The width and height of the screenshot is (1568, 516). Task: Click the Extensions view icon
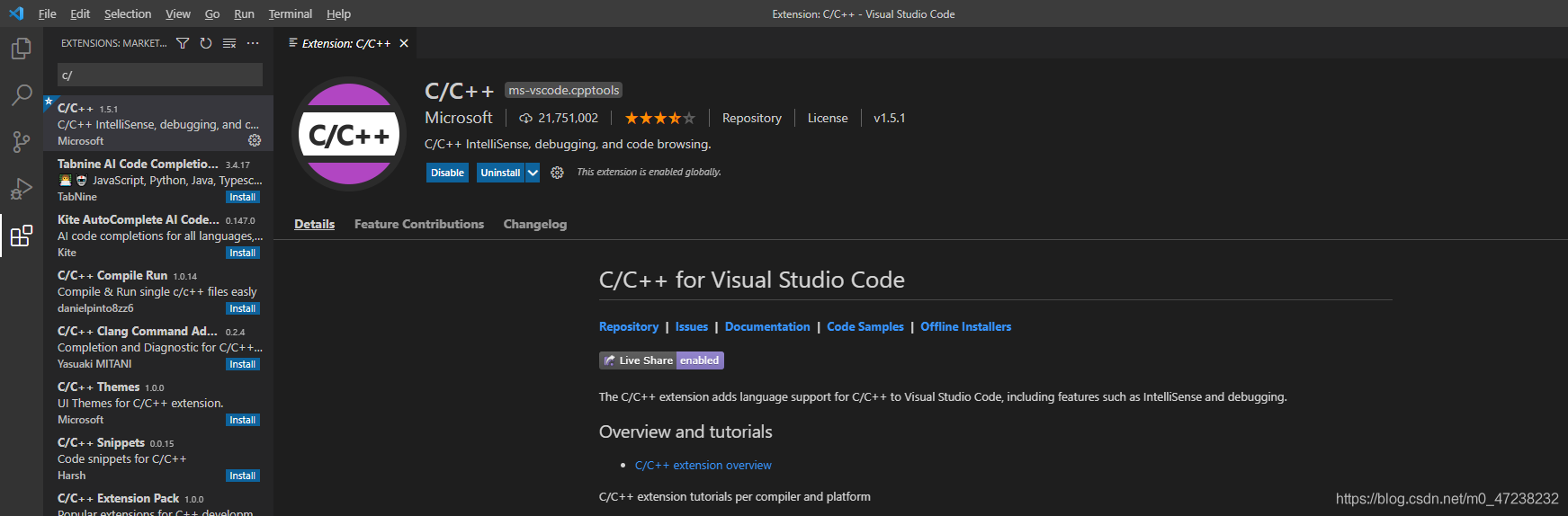pos(22,236)
